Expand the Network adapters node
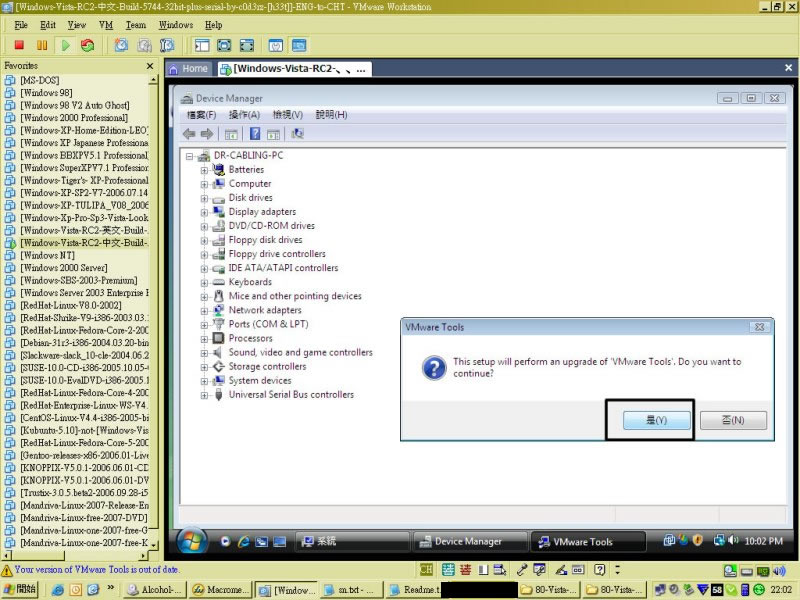 click(204, 311)
